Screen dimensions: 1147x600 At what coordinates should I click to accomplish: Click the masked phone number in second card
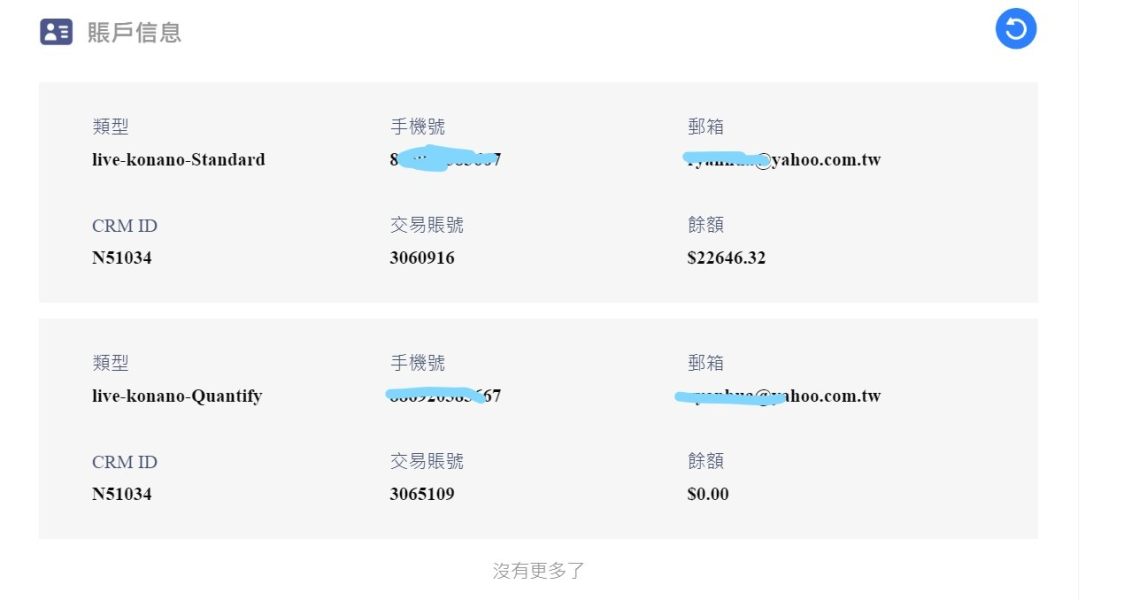coord(443,396)
